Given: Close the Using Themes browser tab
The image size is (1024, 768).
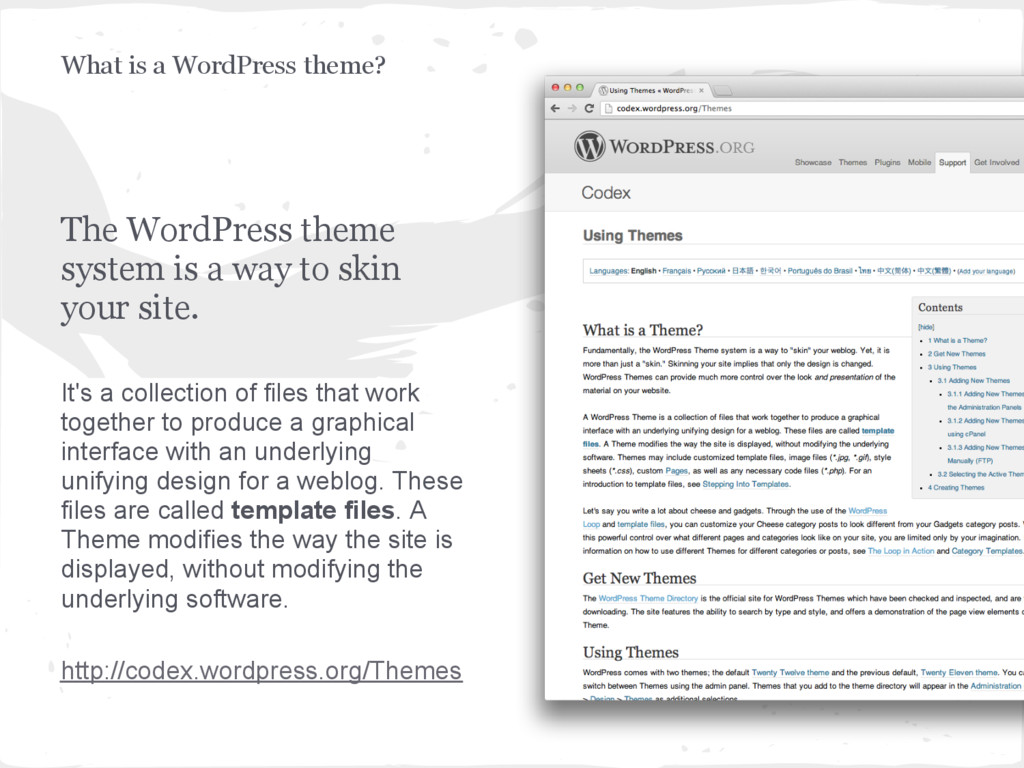Looking at the screenshot, I should [701, 91].
